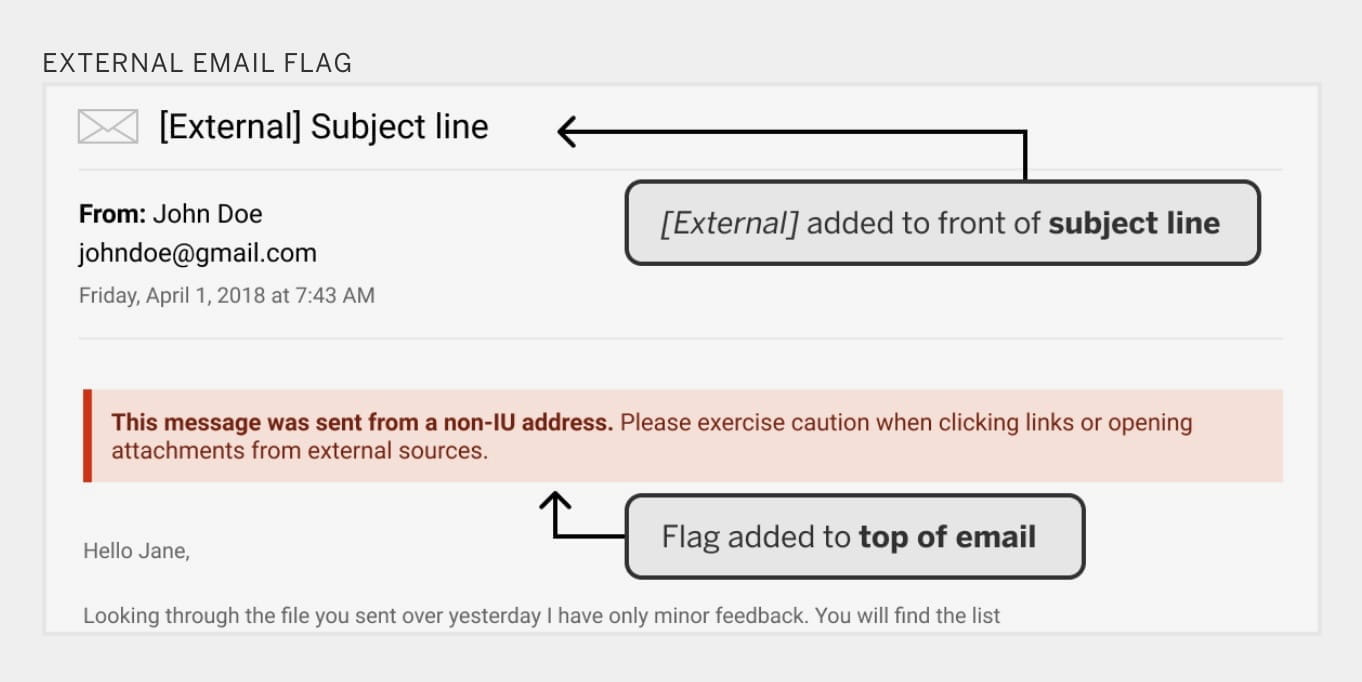Click the left-pointing arrowhead near the subject line

(x=567, y=131)
